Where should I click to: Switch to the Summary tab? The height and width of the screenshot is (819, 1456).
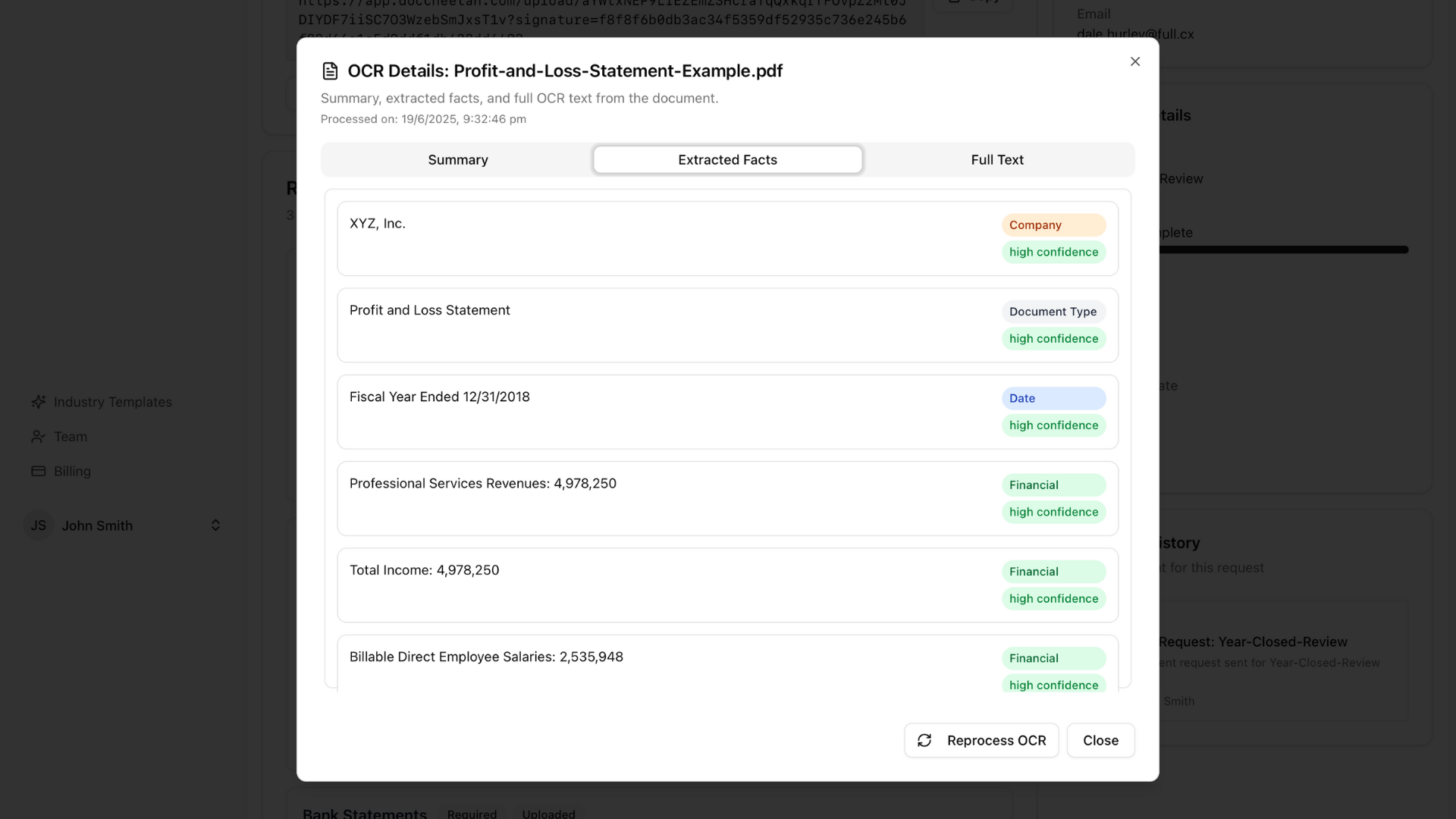coord(458,160)
